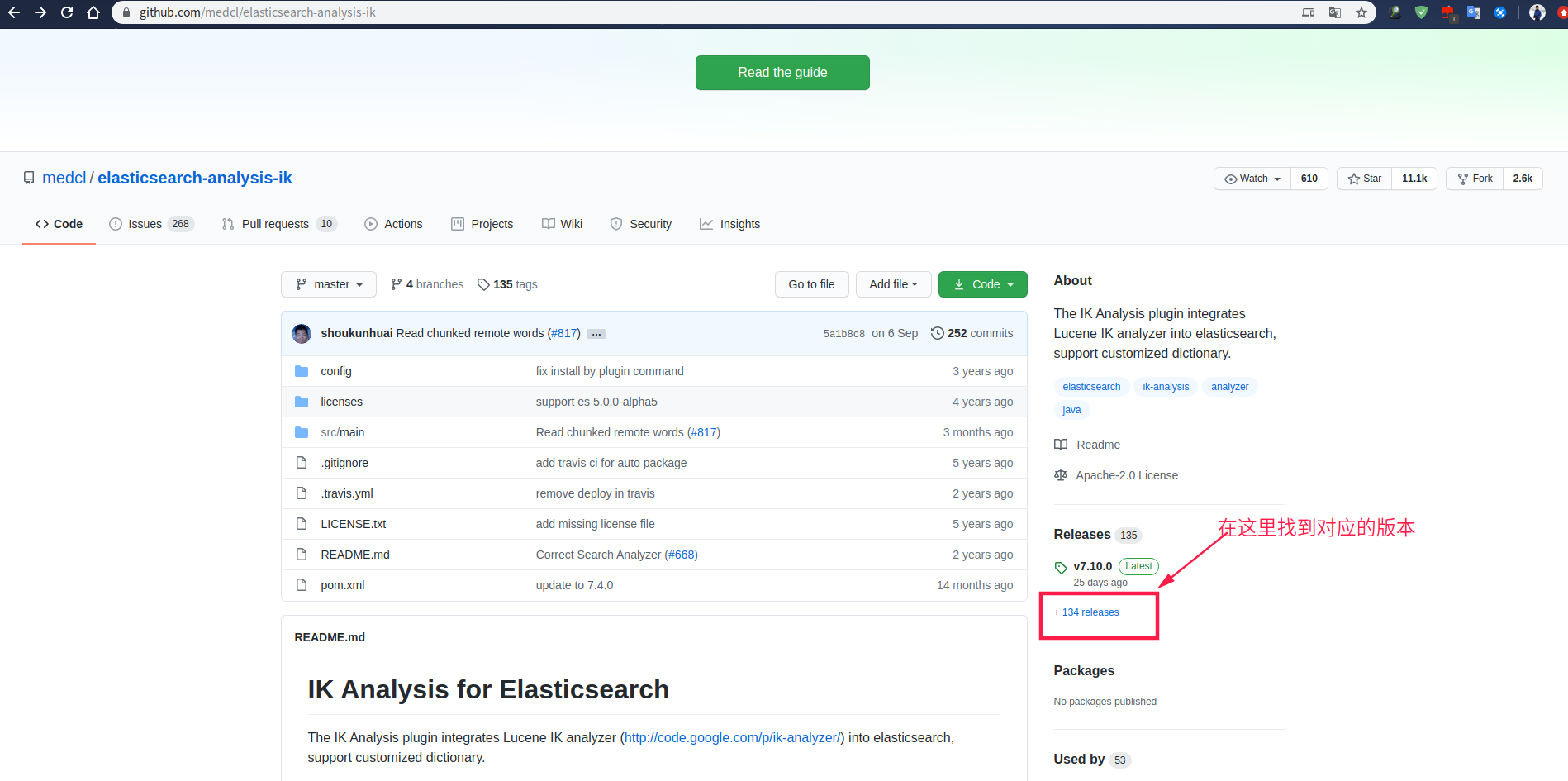Open the Projects tab
The width and height of the screenshot is (1568, 781).
(x=482, y=224)
